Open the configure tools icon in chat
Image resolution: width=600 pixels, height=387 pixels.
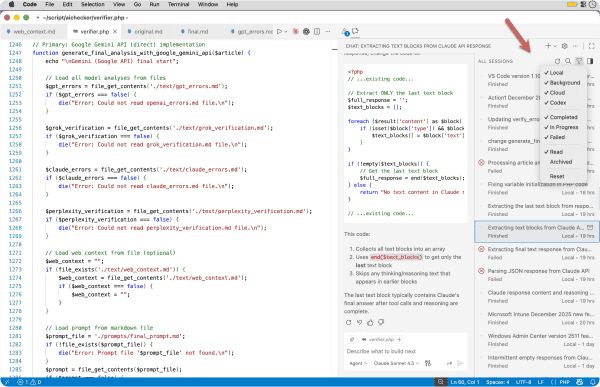click(428, 363)
